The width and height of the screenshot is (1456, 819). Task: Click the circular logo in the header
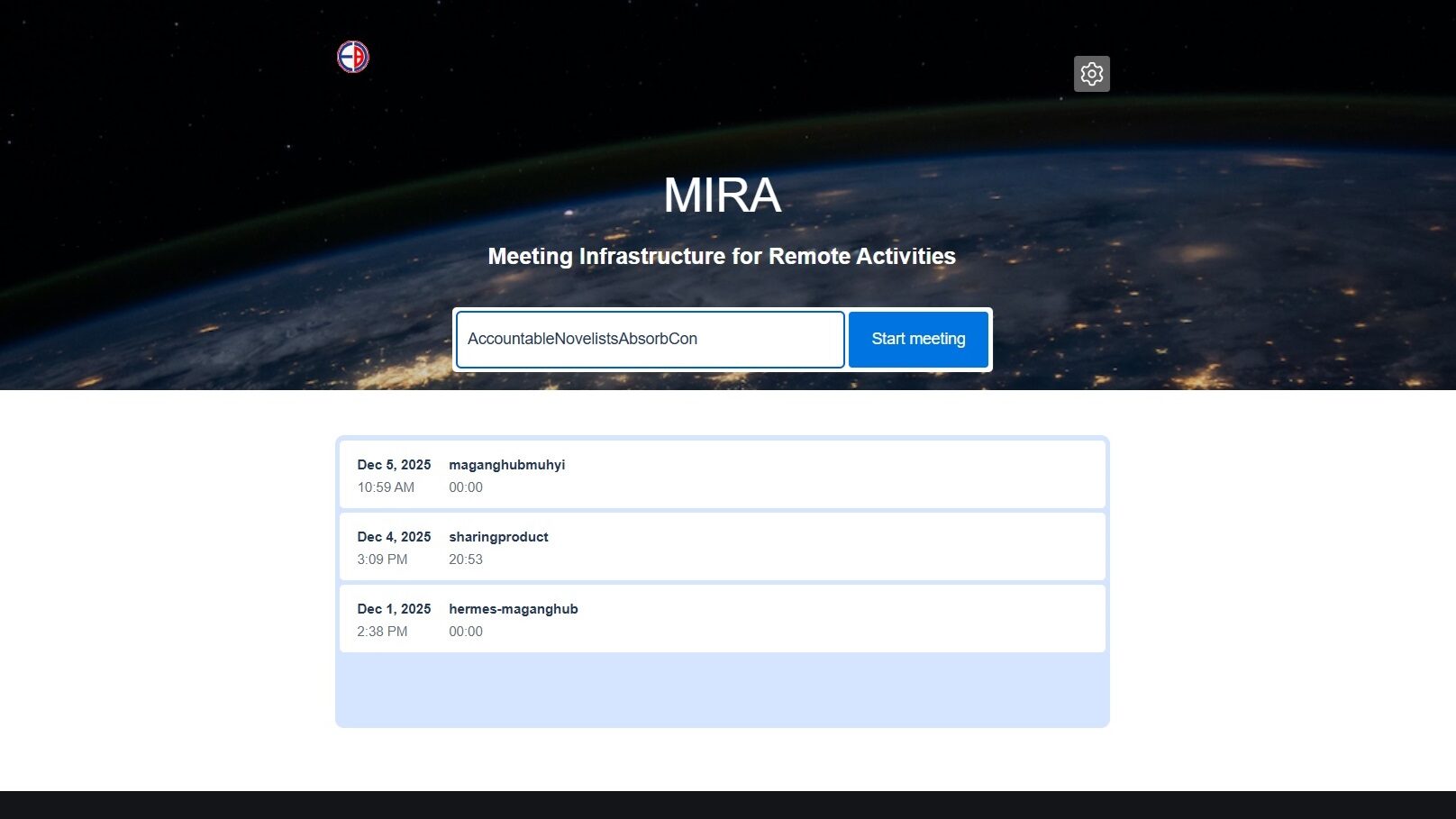click(x=353, y=57)
